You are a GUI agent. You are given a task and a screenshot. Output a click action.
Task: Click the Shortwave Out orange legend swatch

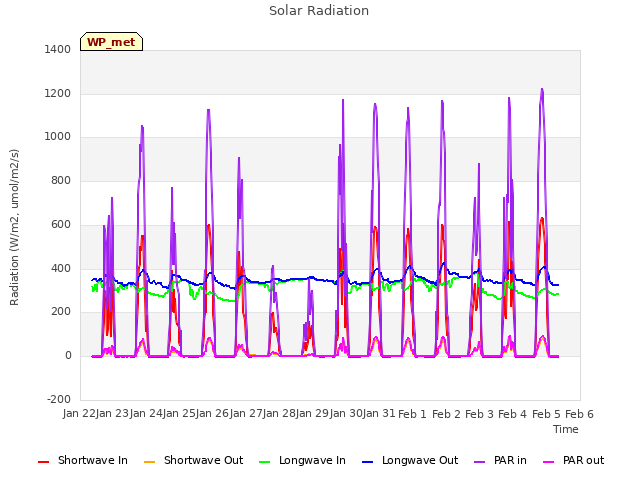tap(149, 462)
